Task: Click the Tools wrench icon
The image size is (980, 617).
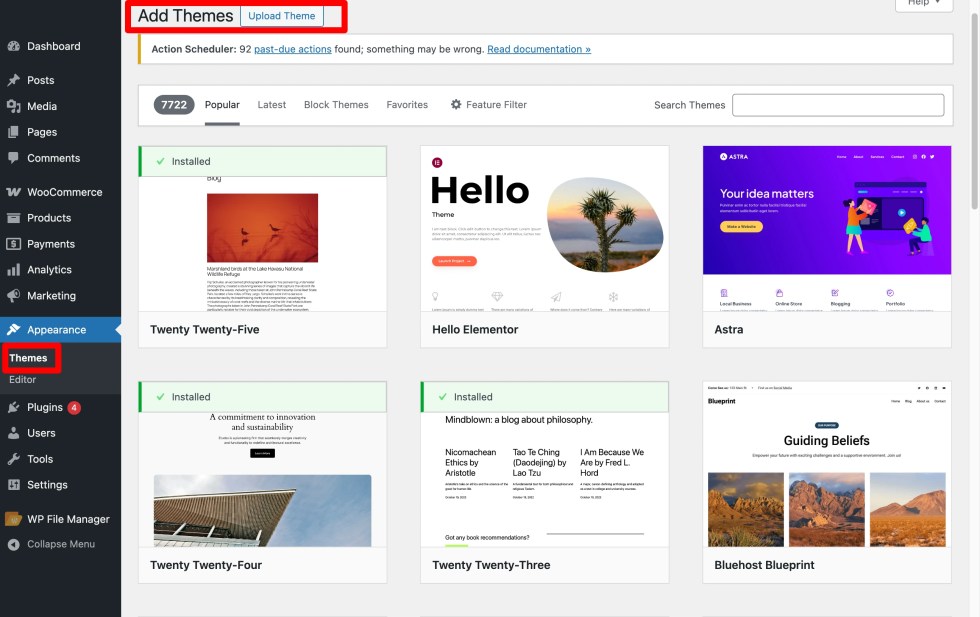Action: (x=13, y=459)
